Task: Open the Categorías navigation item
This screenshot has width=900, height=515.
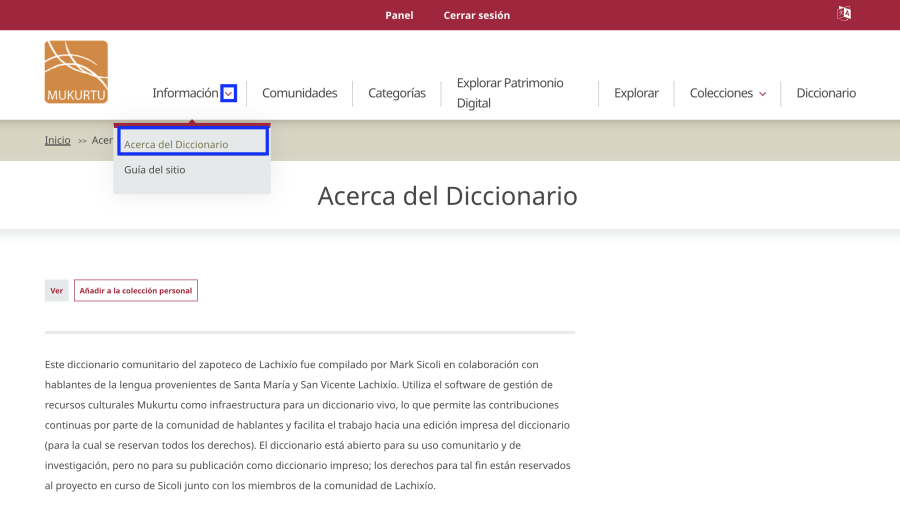Action: coord(397,93)
